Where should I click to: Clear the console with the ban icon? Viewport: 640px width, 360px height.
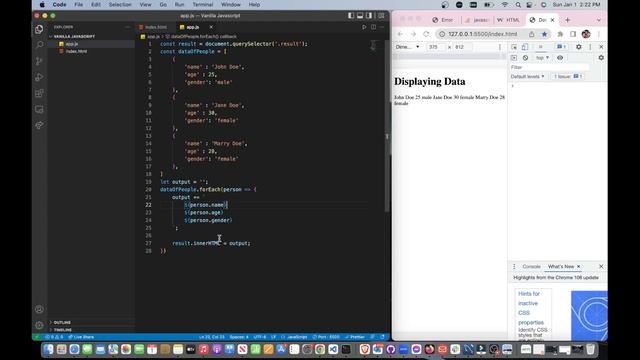[525, 58]
